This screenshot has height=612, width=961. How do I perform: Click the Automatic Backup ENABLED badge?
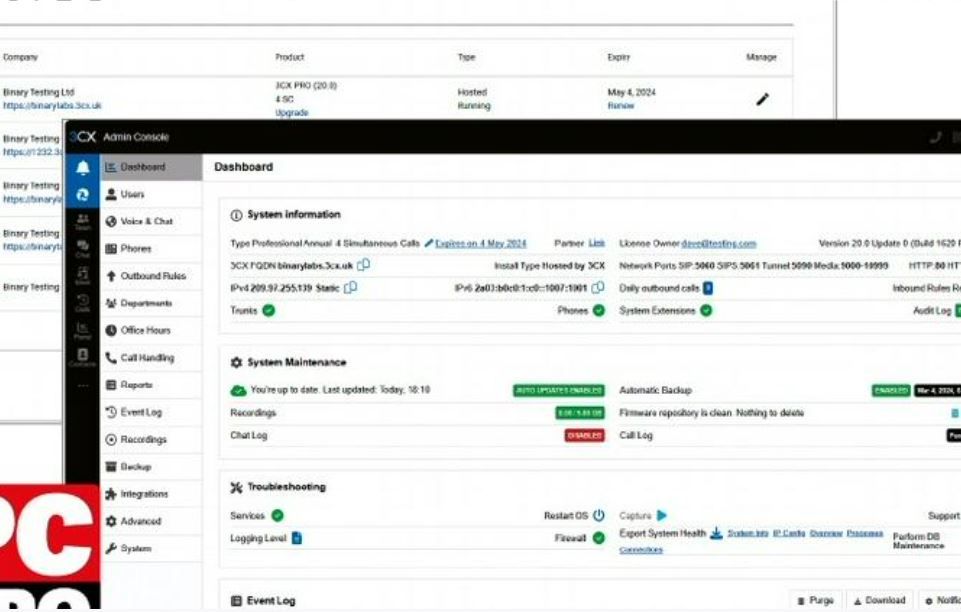891,390
